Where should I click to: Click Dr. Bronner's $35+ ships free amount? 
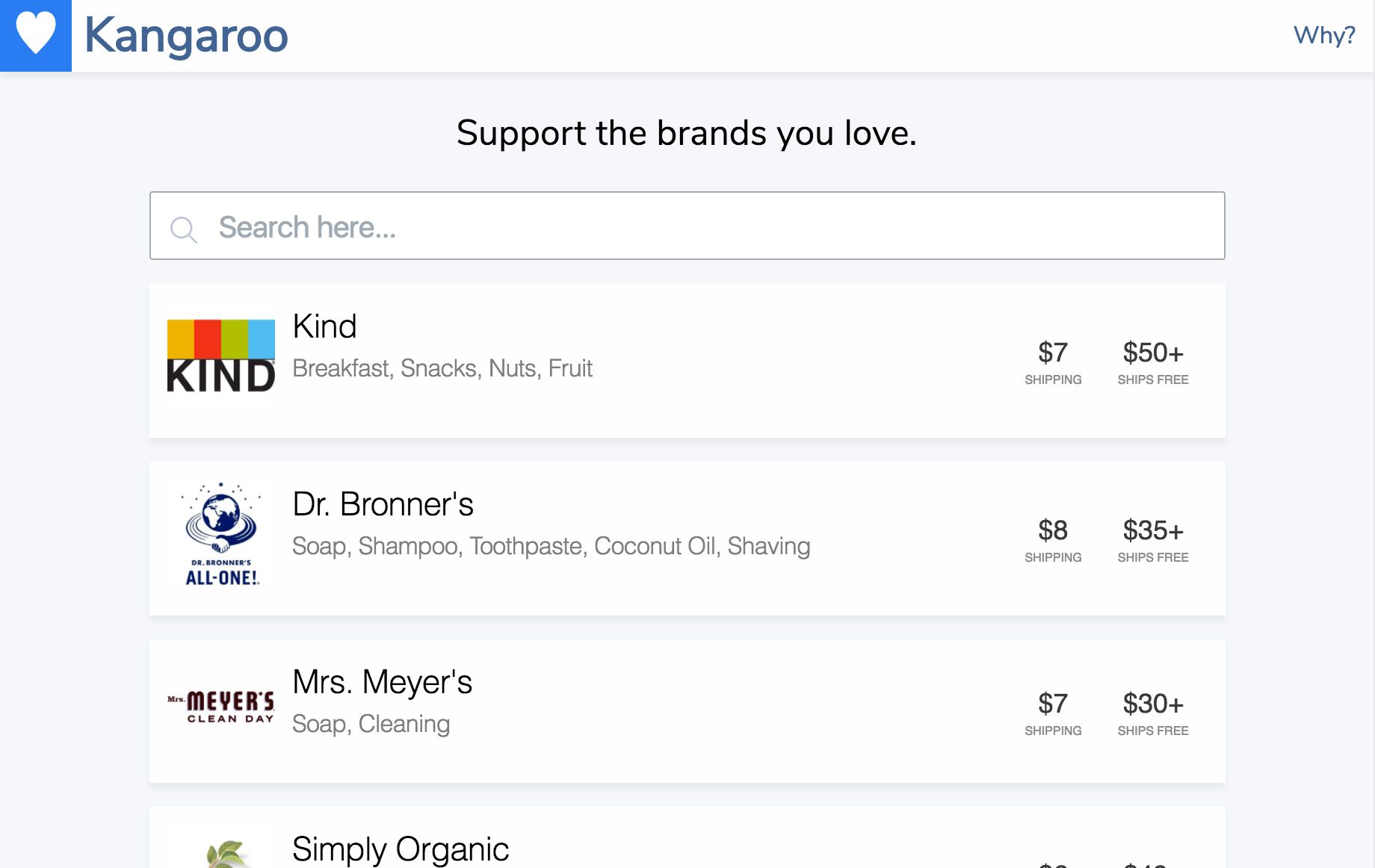(1152, 530)
